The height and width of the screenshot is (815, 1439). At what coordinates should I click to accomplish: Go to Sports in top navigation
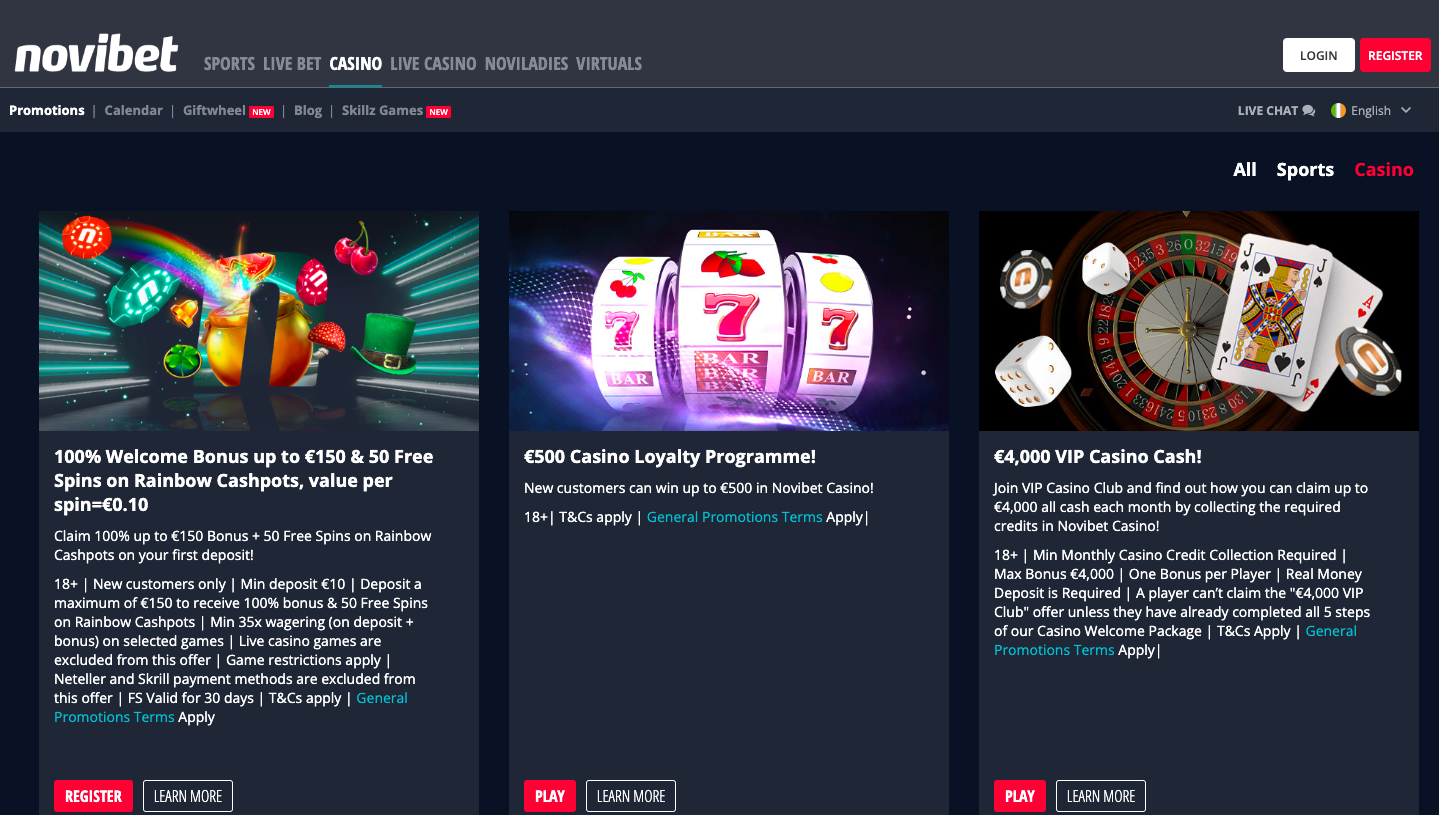[x=229, y=63]
